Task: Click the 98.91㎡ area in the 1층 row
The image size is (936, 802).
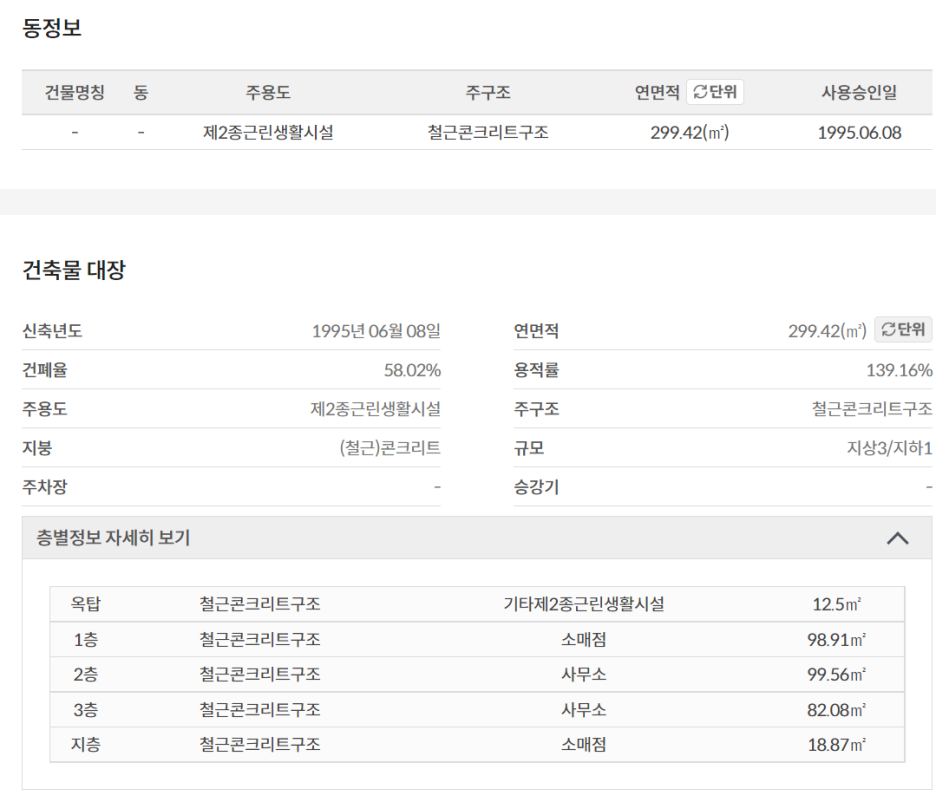Action: click(x=836, y=640)
